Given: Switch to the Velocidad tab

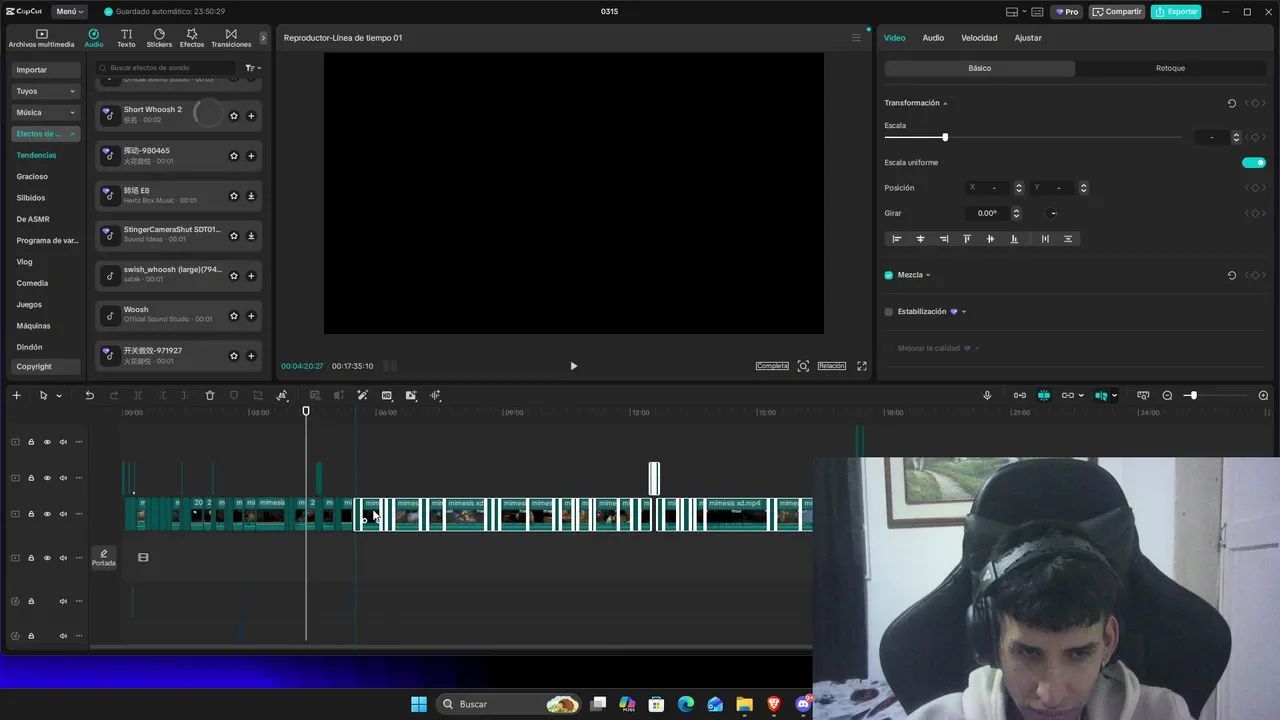Looking at the screenshot, I should coord(979,38).
